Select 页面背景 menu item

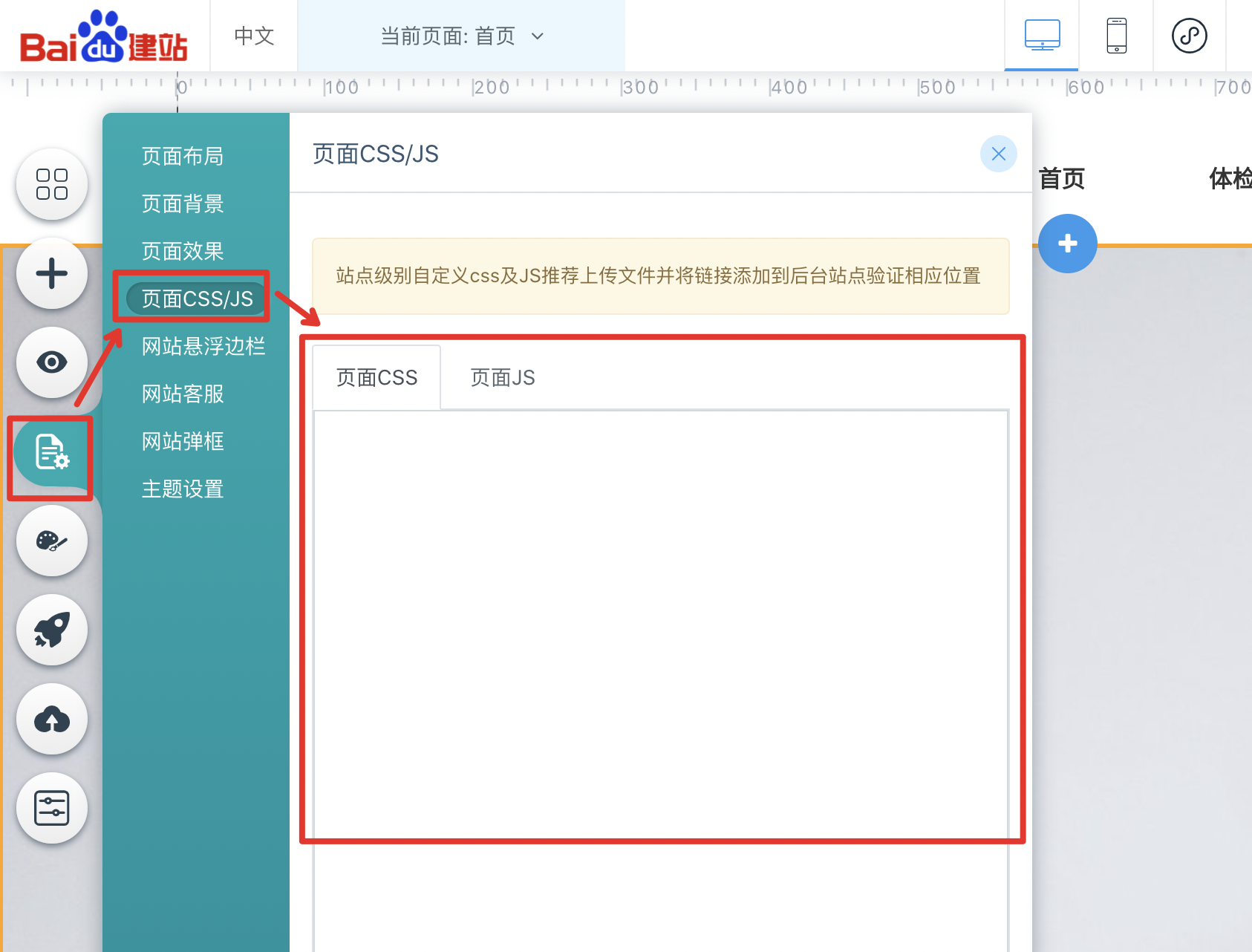[x=183, y=203]
